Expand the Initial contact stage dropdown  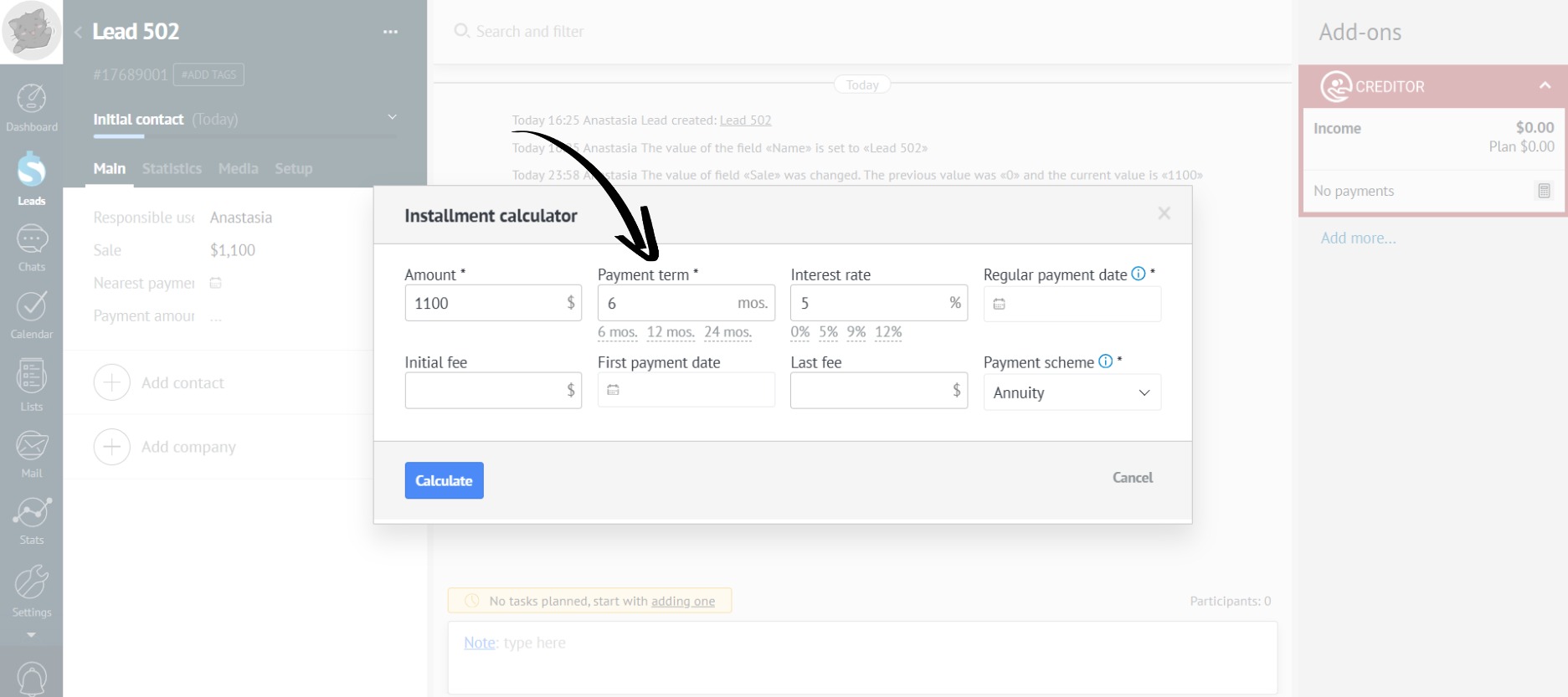392,117
